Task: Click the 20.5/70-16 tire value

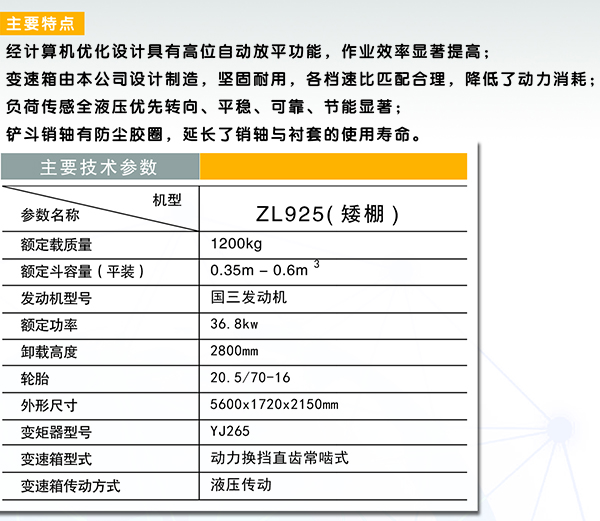Action: click(x=250, y=378)
